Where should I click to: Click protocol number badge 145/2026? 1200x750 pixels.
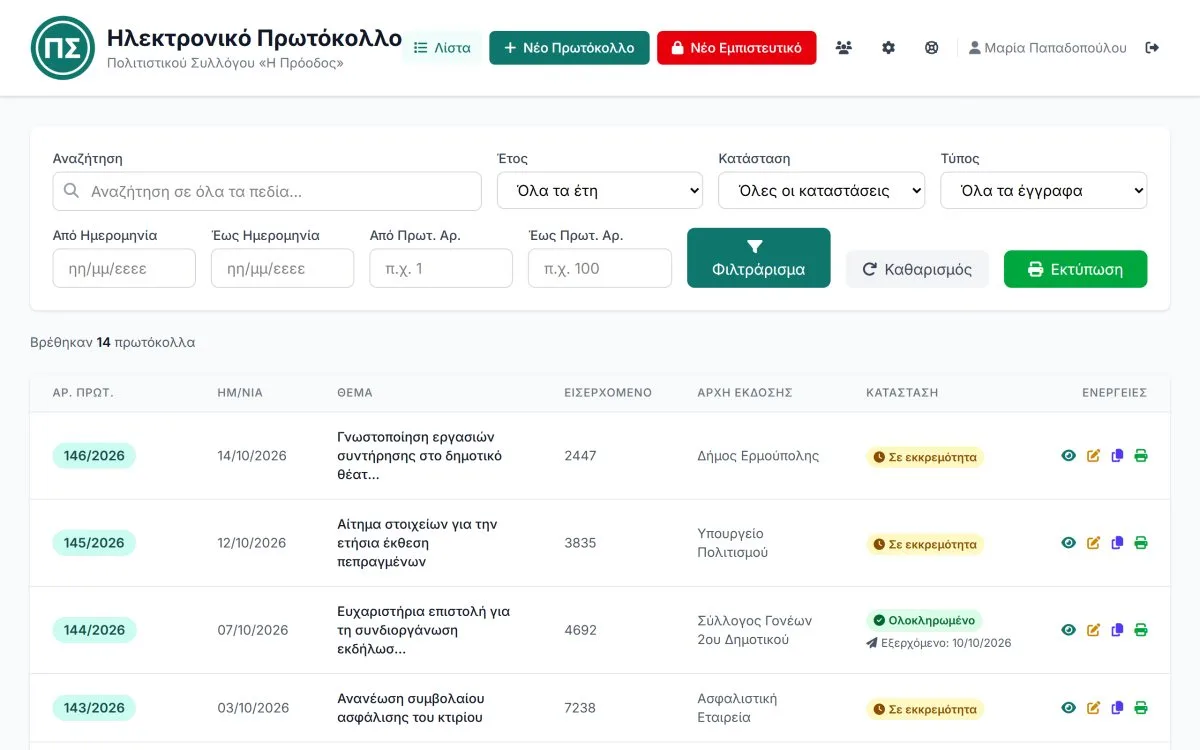pyautogui.click(x=94, y=543)
